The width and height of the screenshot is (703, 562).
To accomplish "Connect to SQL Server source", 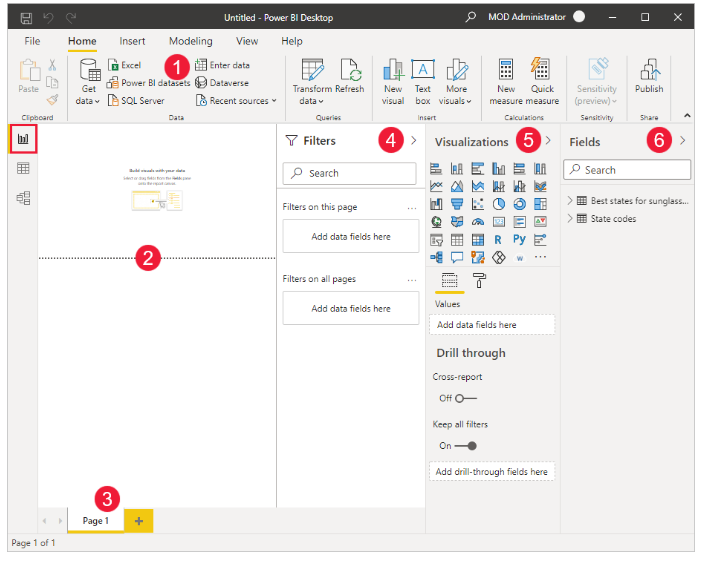I will (x=136, y=100).
